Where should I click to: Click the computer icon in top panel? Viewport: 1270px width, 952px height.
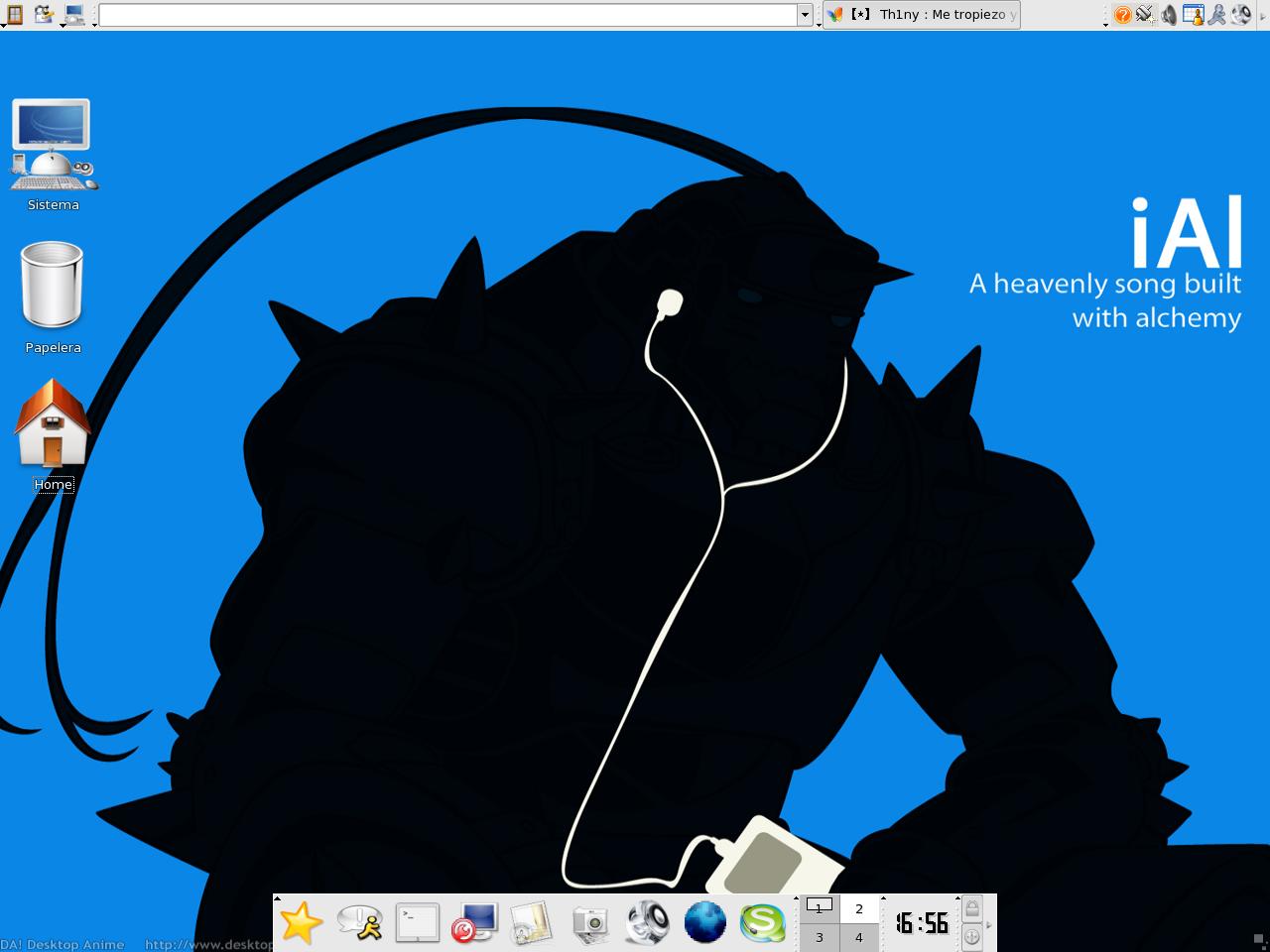click(x=74, y=14)
